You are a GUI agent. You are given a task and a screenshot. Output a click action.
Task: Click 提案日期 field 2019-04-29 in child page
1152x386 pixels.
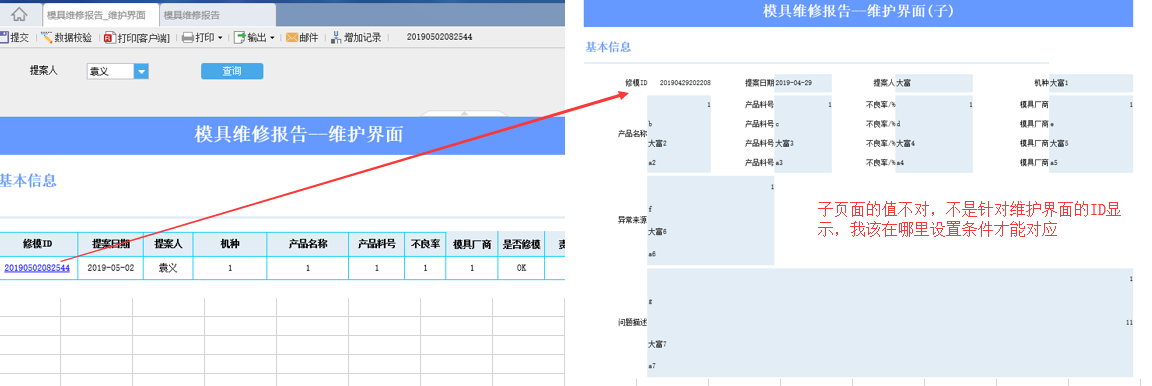tap(803, 83)
